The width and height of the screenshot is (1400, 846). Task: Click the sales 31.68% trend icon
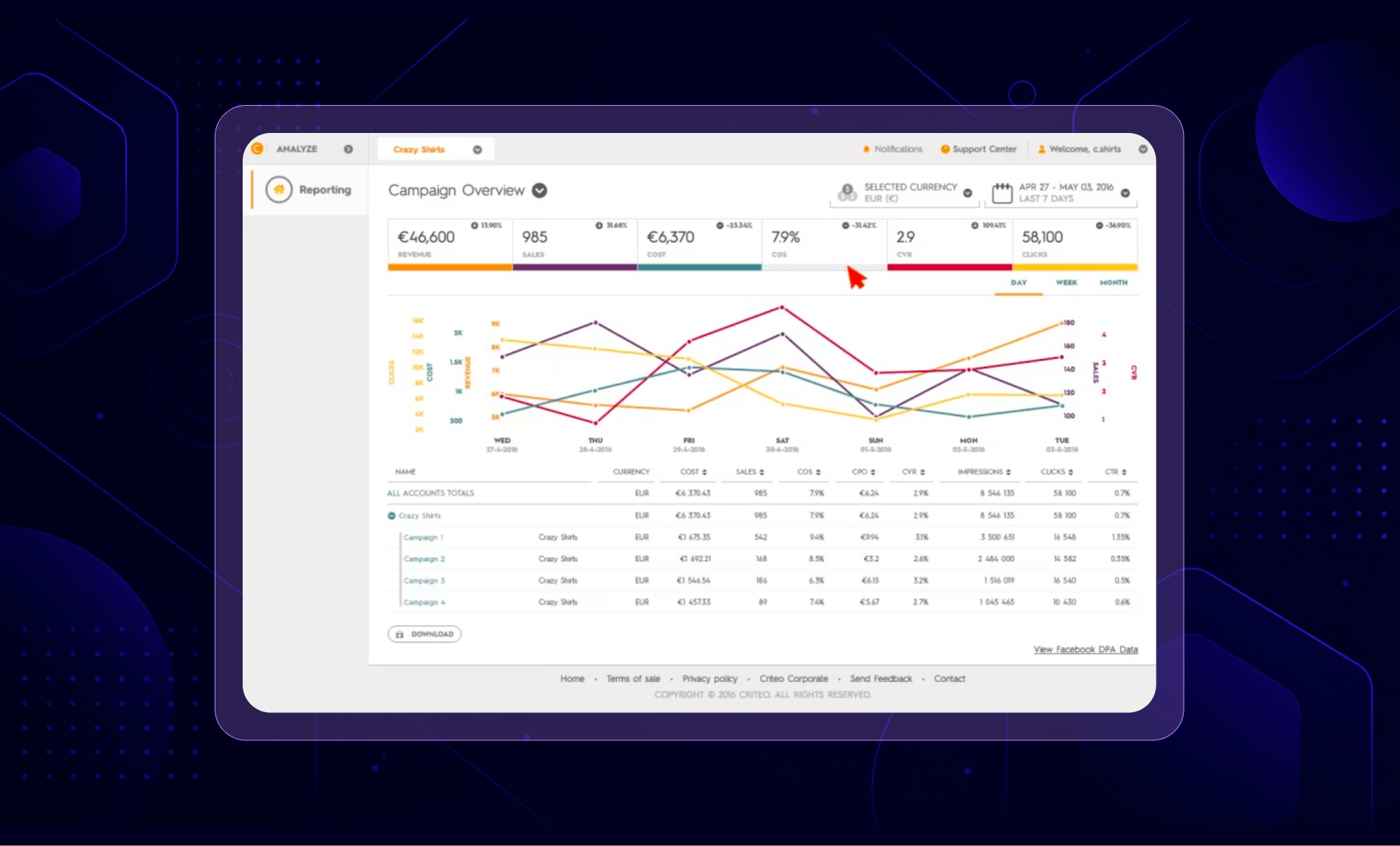[599, 225]
